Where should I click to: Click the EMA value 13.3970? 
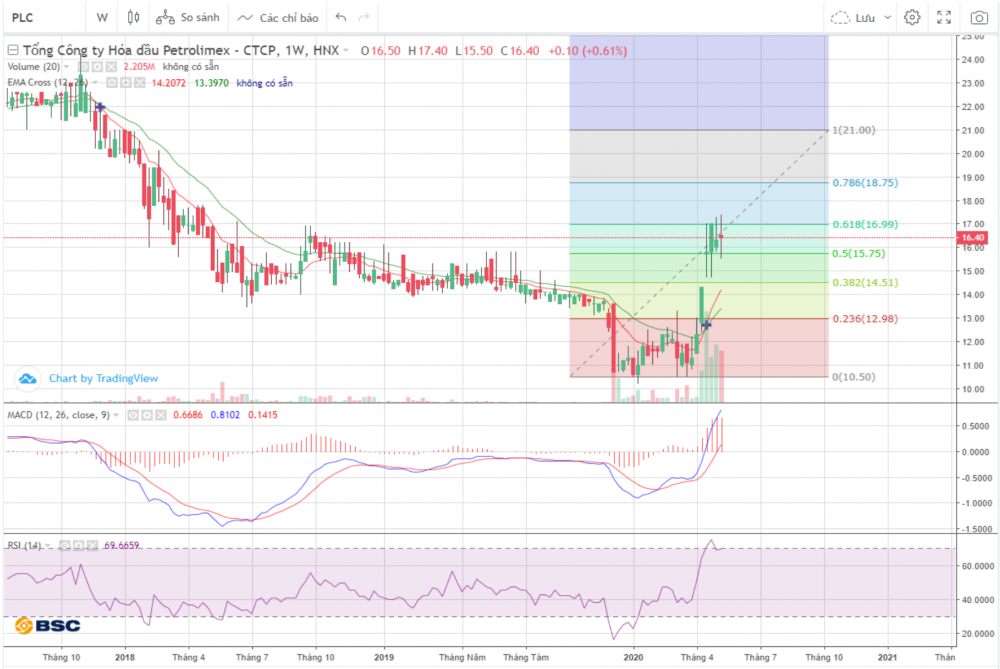[x=211, y=83]
